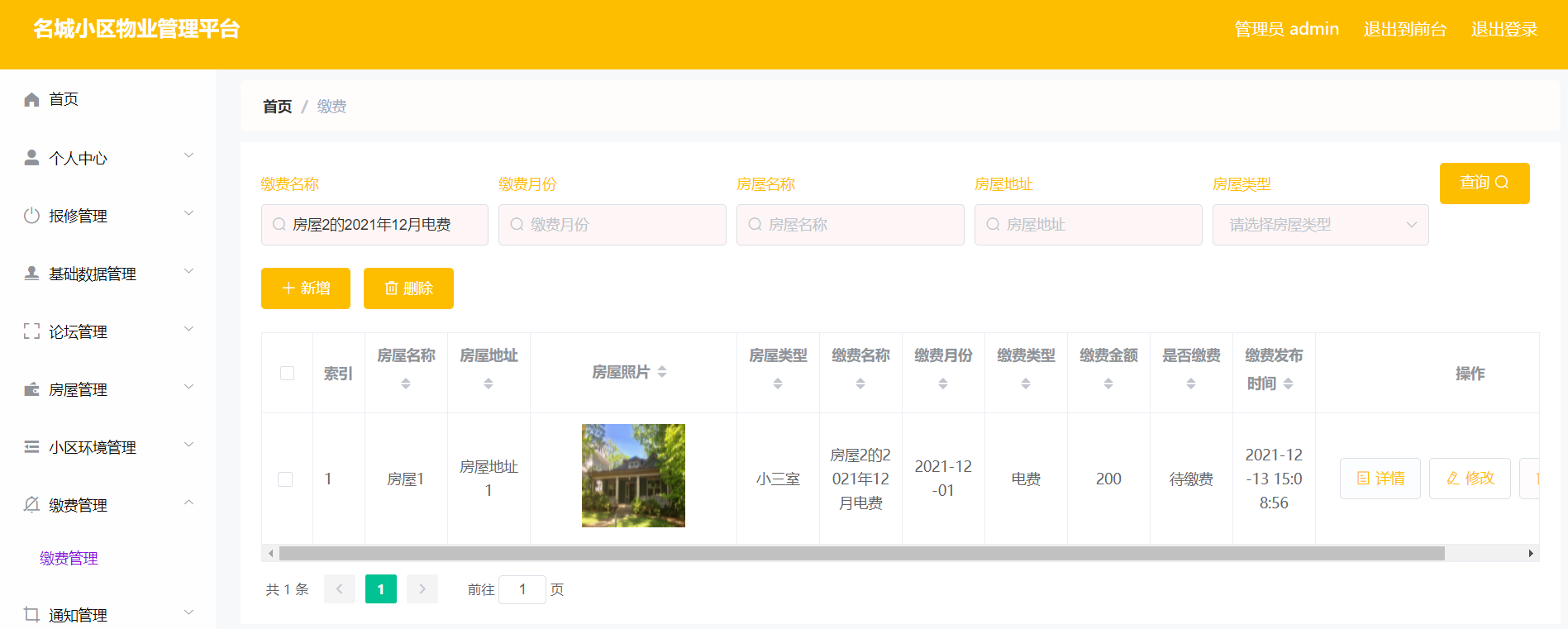Click the house photo thumbnail in the row
Viewport: 1568px width, 629px height.
click(x=633, y=475)
